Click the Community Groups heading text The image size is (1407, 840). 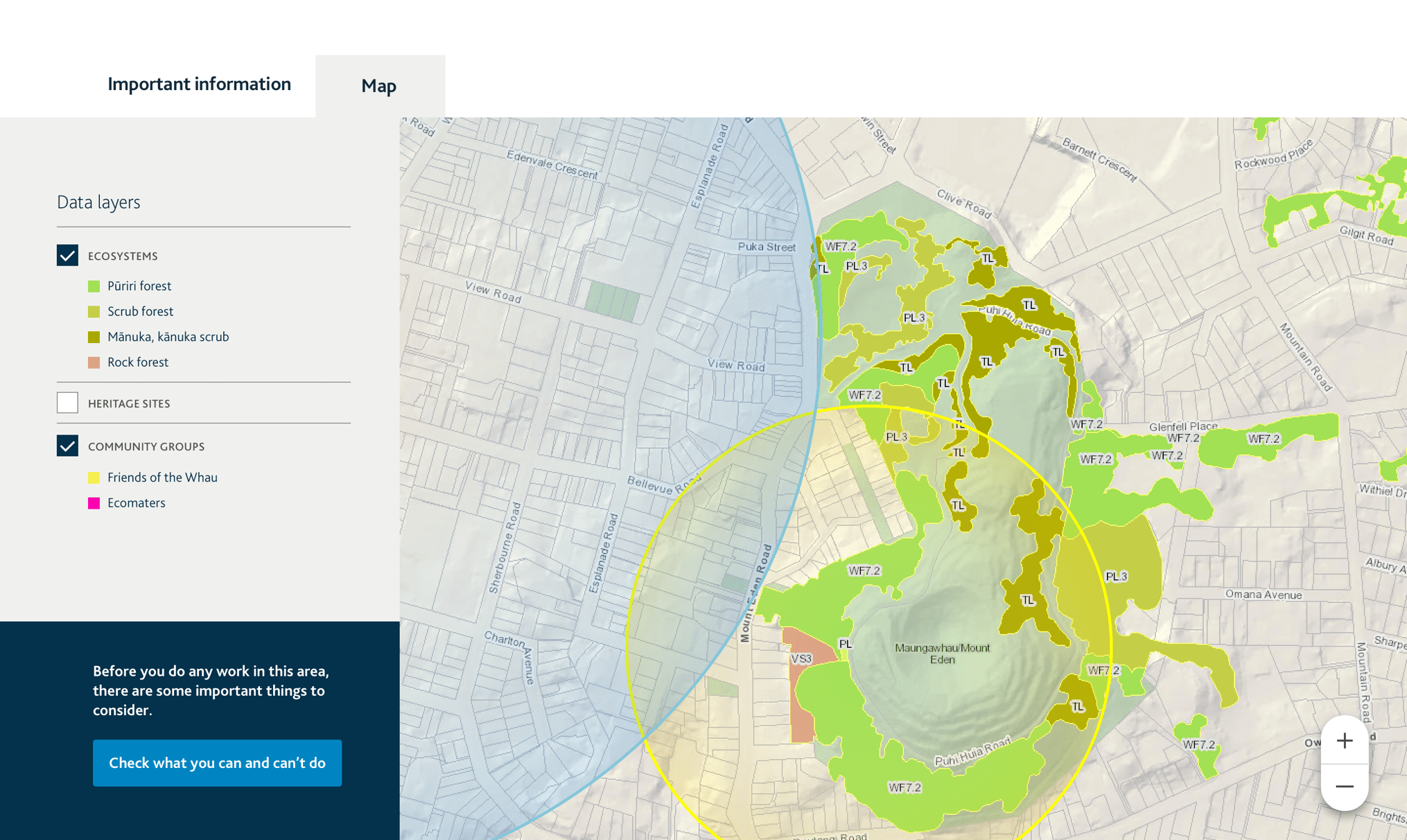pos(146,447)
